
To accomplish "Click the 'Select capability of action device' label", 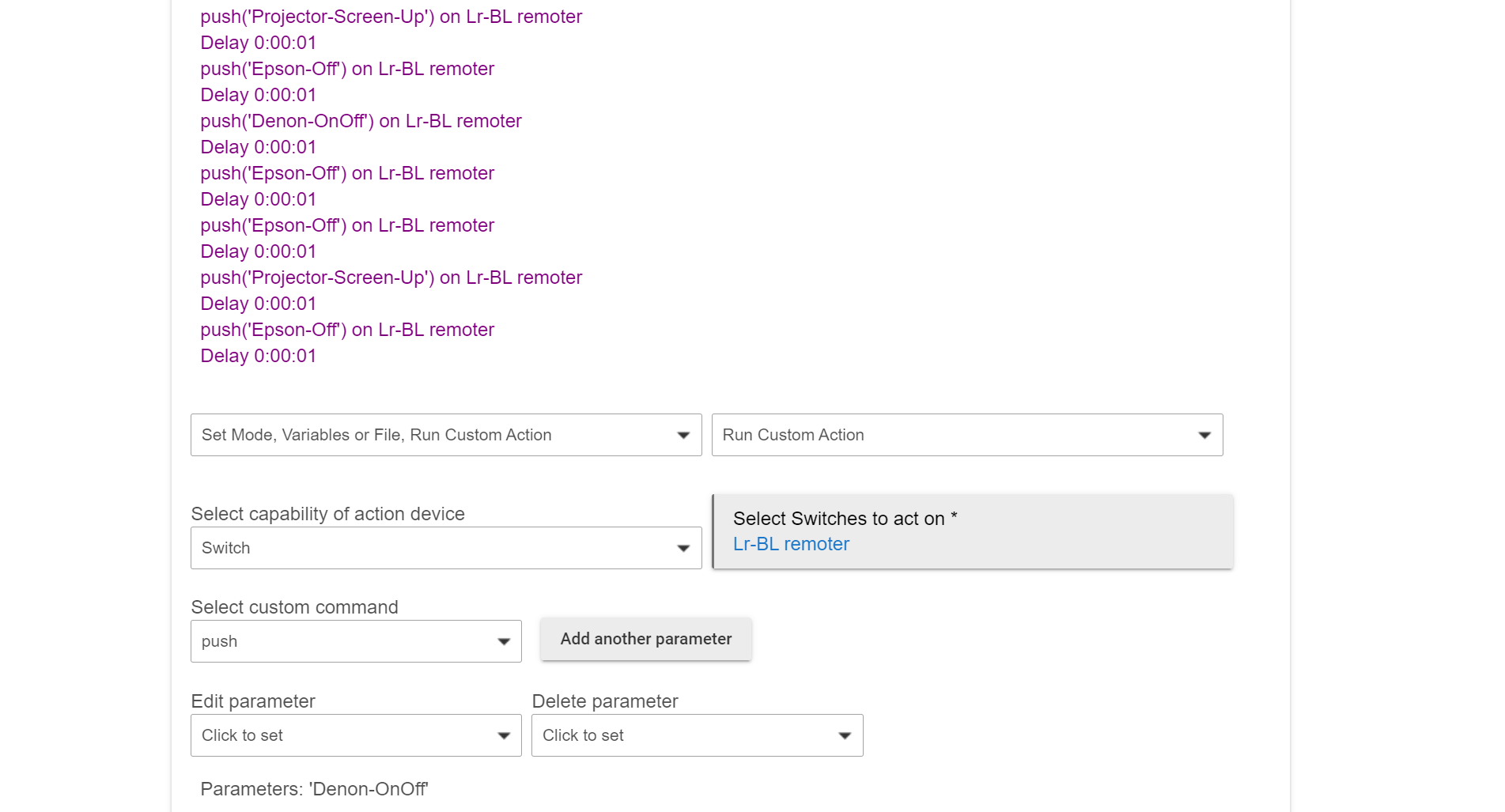I will coord(327,514).
